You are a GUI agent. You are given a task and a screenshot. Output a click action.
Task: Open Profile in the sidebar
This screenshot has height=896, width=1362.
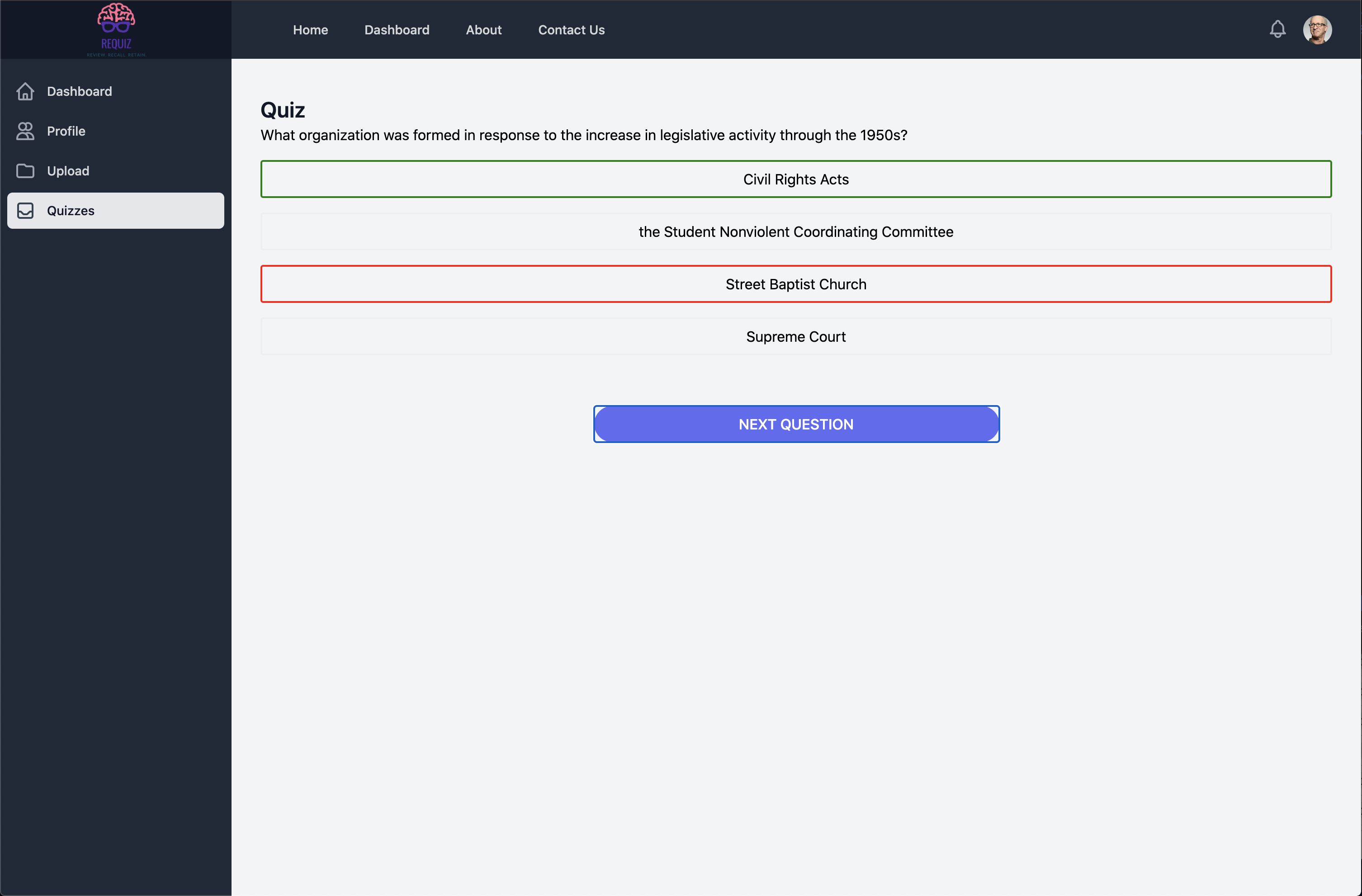66,131
